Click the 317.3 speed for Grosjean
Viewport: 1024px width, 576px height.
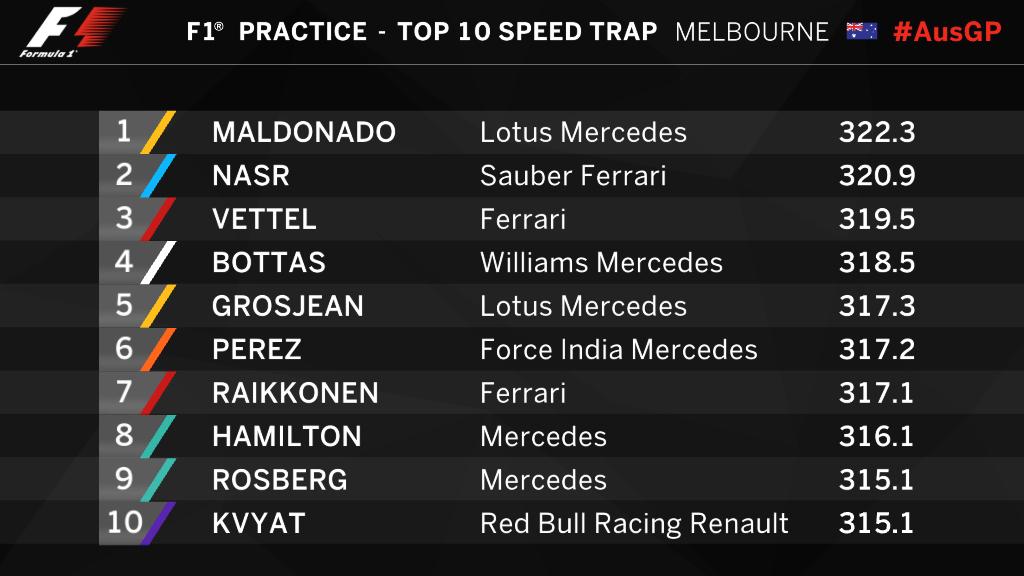point(877,306)
